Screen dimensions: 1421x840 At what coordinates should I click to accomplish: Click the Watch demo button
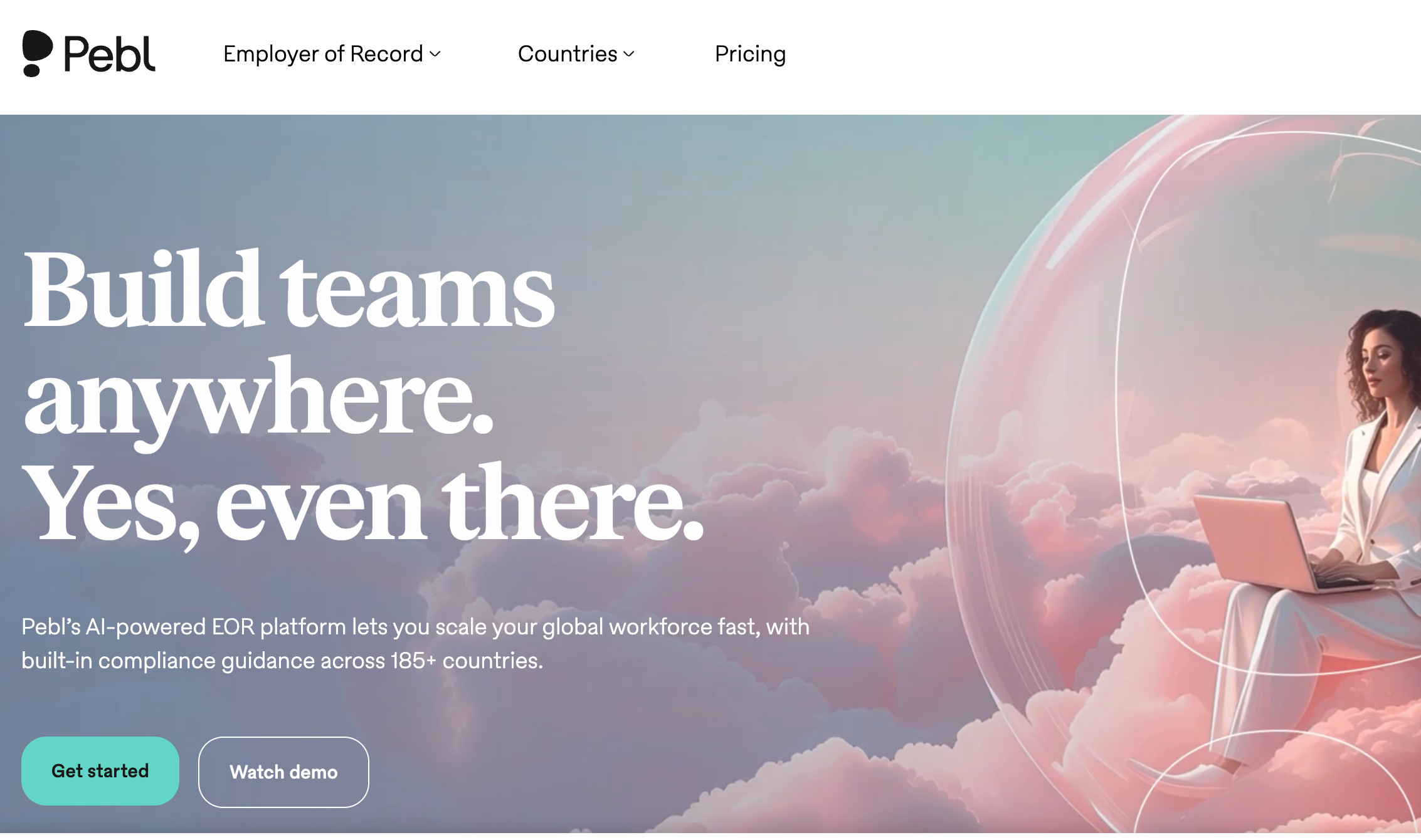point(283,772)
